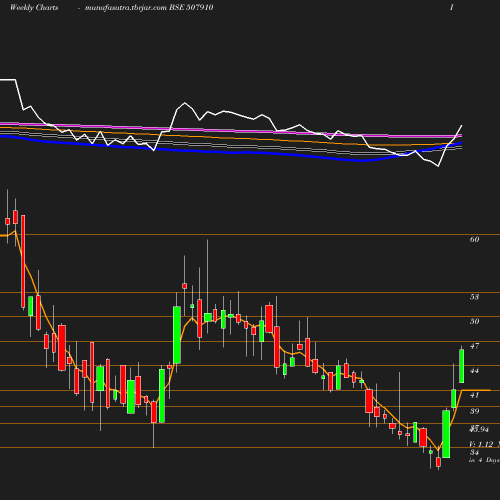
Task: Click the price label '44'
Action: tap(474, 371)
